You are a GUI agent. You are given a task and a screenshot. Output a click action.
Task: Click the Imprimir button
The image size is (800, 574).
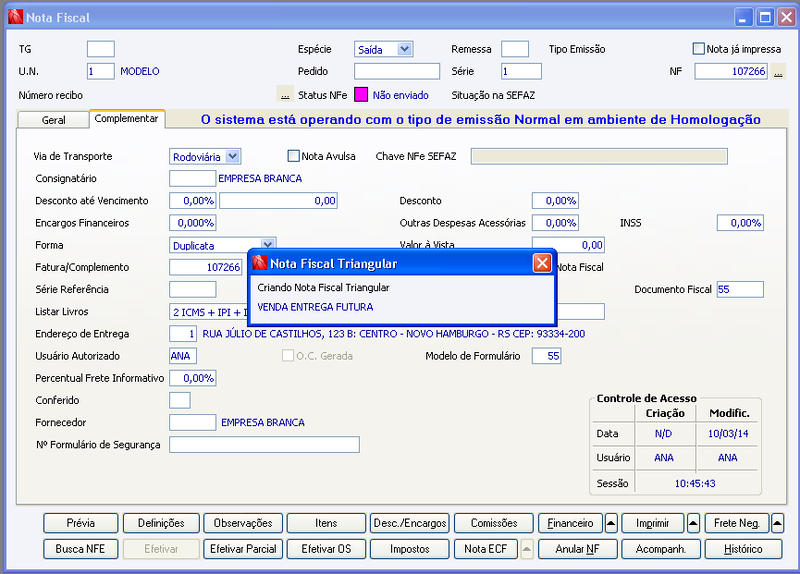[653, 523]
